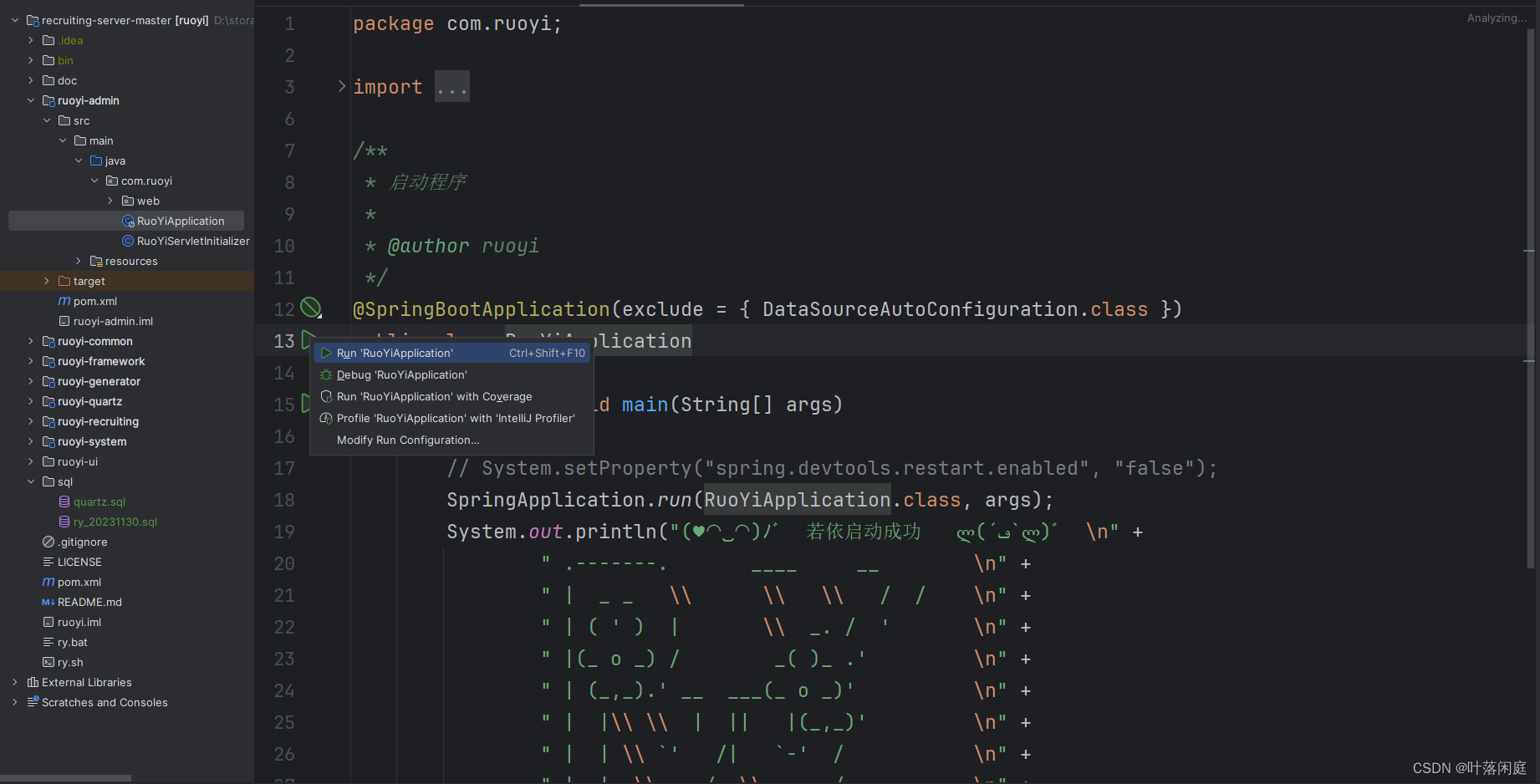Open Modify Run Configuration option
Screen dimensions: 1540x784
point(451,440)
